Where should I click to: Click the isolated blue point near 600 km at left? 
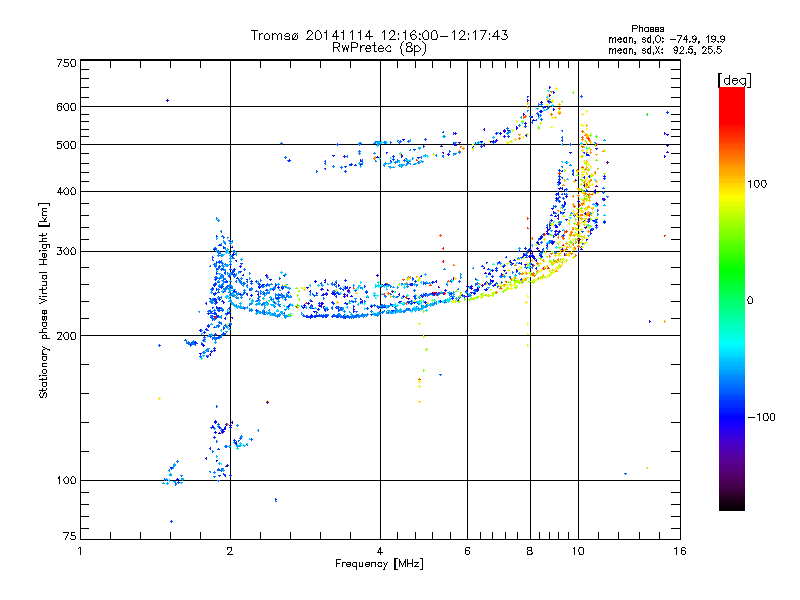[x=167, y=101]
